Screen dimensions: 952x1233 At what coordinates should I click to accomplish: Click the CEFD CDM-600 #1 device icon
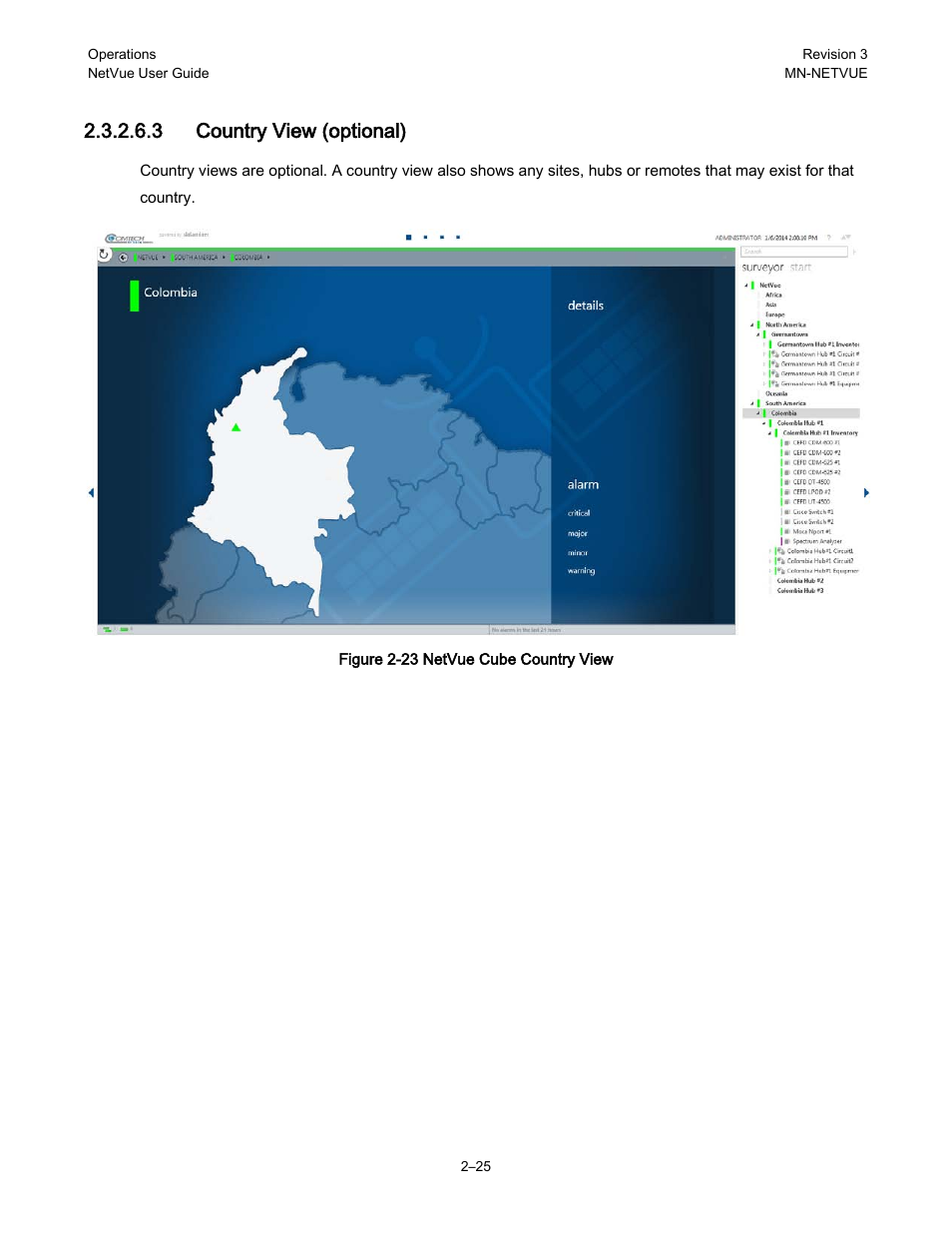click(x=787, y=443)
